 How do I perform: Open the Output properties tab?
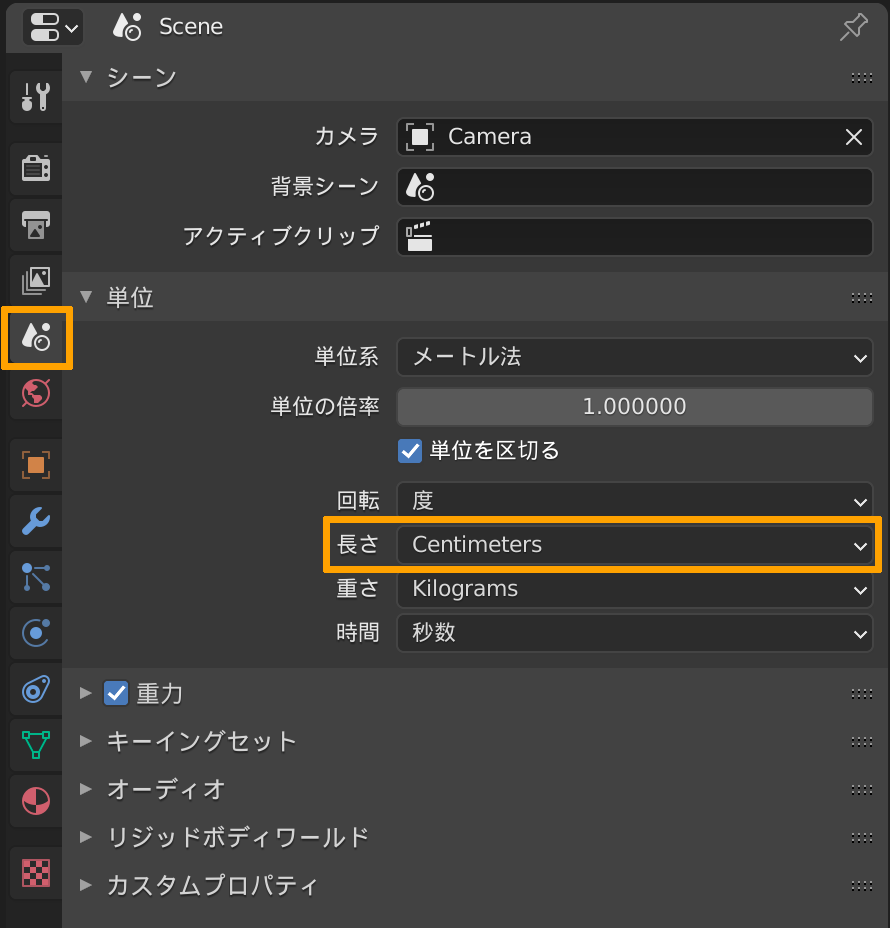tap(36, 224)
